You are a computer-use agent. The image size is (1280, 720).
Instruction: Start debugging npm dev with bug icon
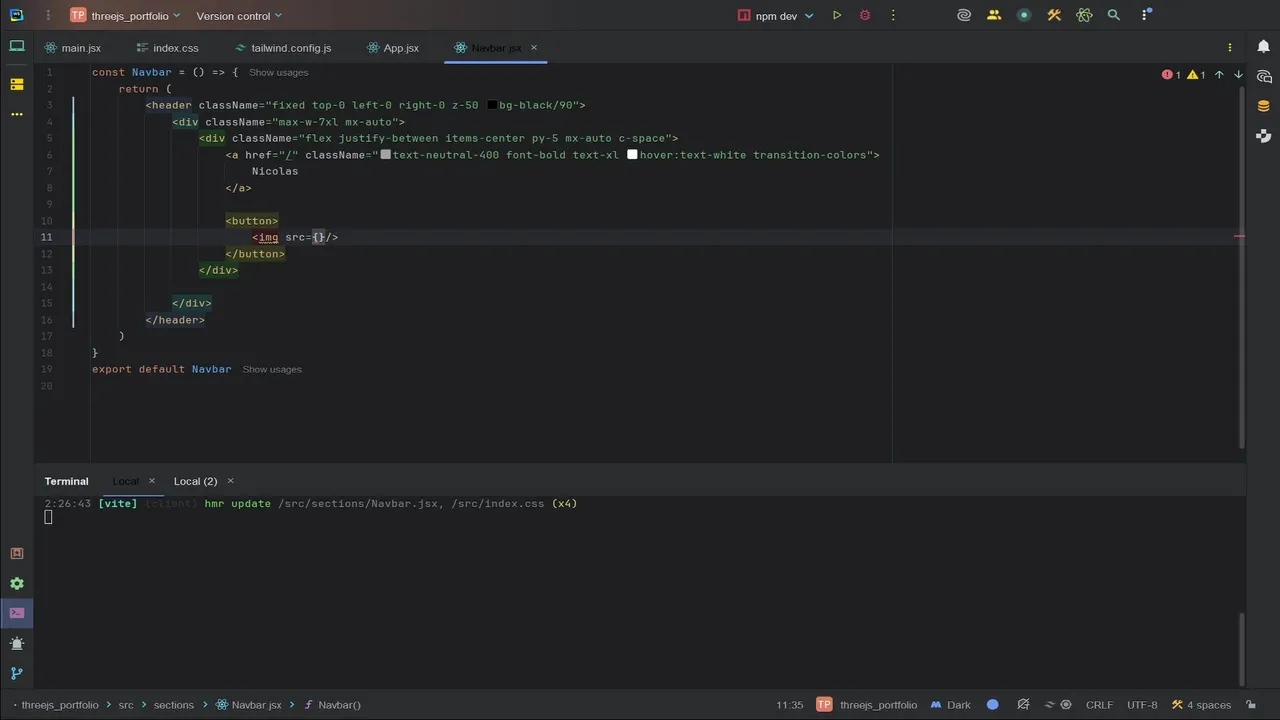click(865, 16)
